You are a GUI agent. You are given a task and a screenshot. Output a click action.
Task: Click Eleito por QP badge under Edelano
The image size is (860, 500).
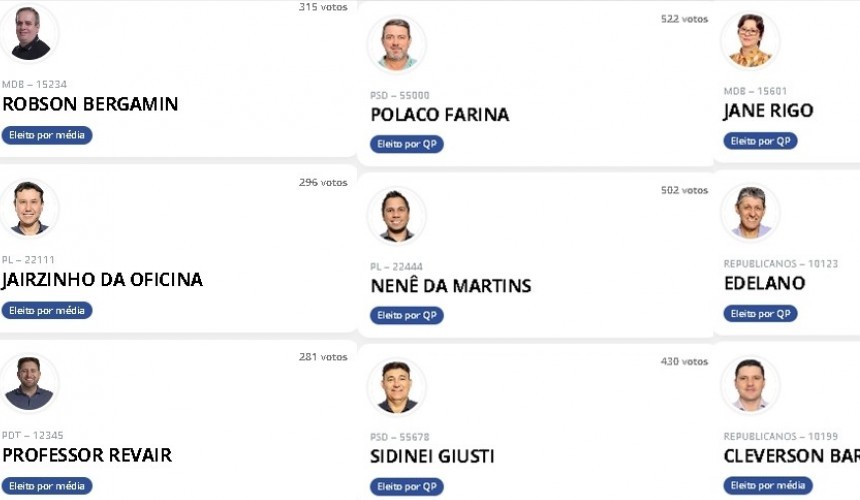point(760,314)
